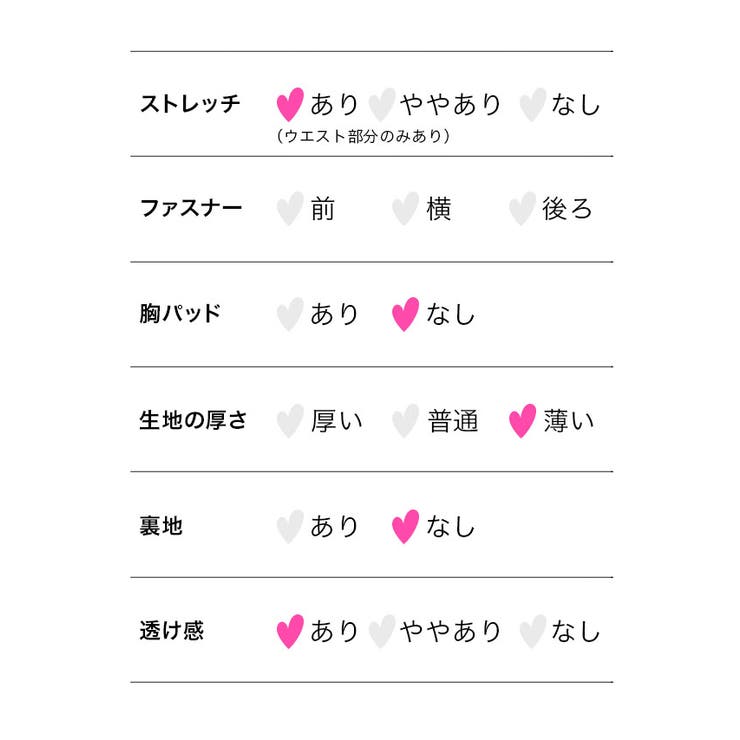Click the pink heart for 裏地 なし
Viewport: 740px width, 740px height.
[x=405, y=527]
